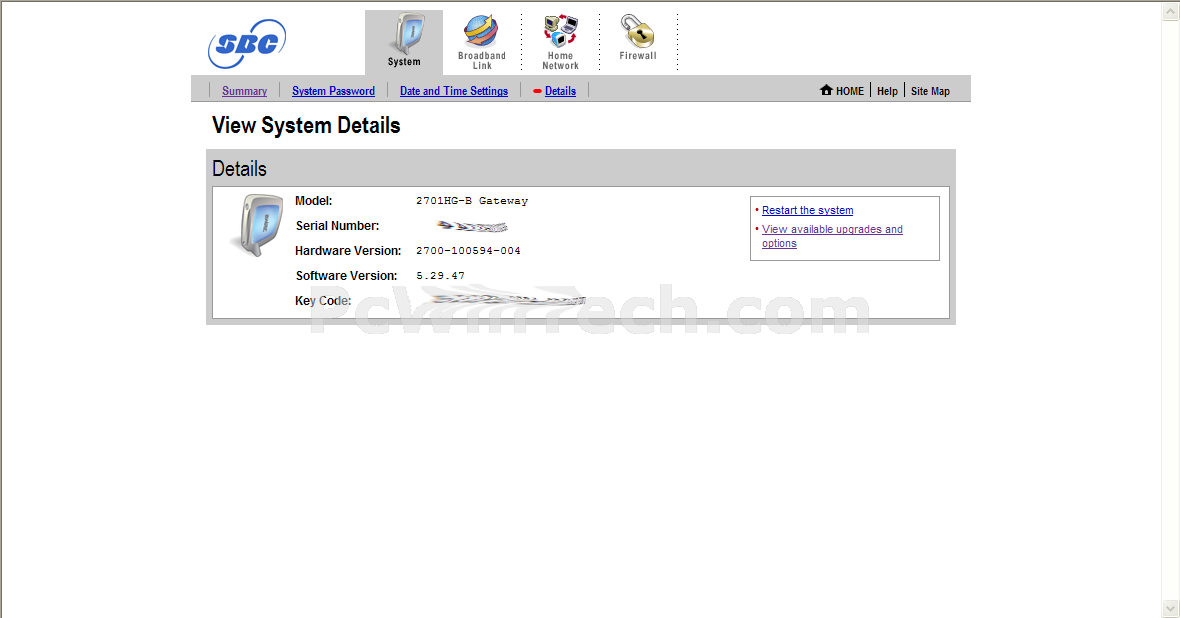The image size is (1180, 618).
Task: Click the Details section header
Action: pos(239,169)
